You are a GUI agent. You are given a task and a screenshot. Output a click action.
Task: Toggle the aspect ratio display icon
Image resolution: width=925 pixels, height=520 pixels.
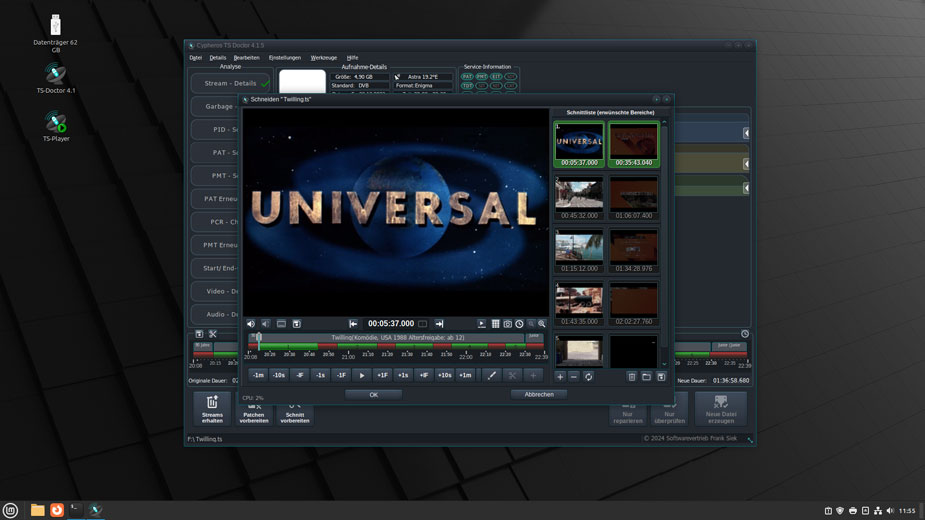coord(281,324)
